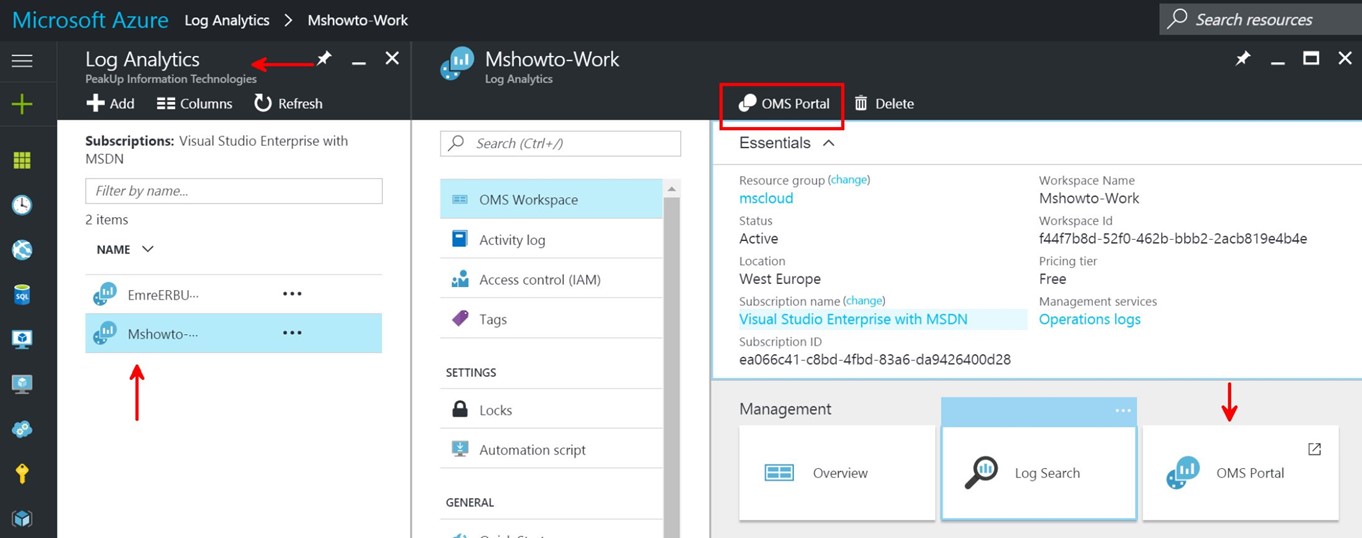Click external link icon on OMS Portal tile
The image size is (1362, 538).
click(1315, 449)
